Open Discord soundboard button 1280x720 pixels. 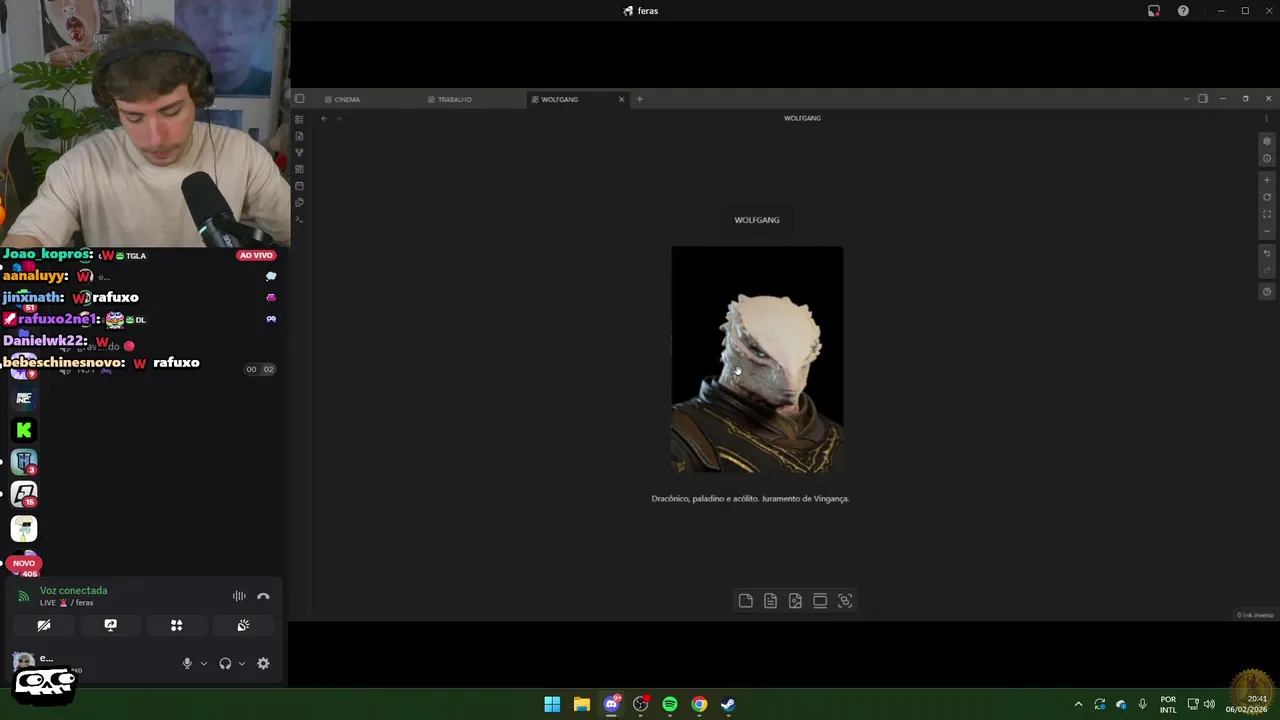(243, 625)
